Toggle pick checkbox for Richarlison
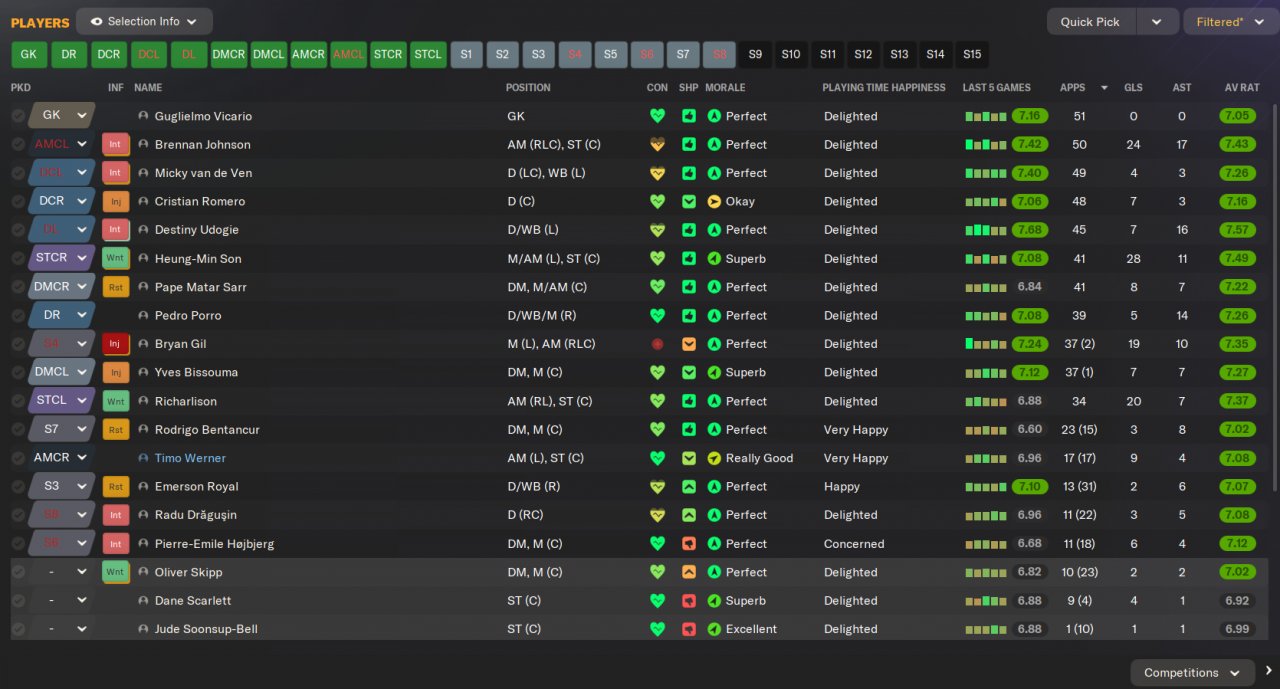The width and height of the screenshot is (1280, 689). [18, 401]
